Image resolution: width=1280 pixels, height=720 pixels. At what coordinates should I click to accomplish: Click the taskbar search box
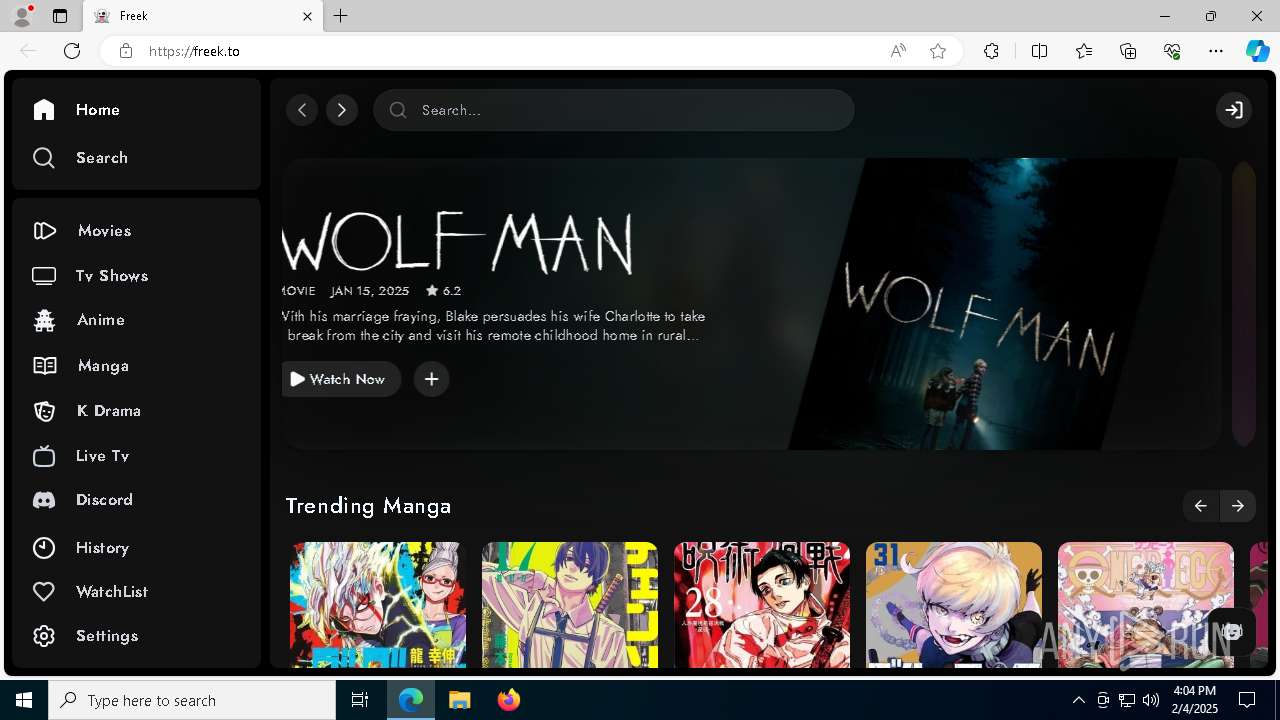click(x=192, y=700)
